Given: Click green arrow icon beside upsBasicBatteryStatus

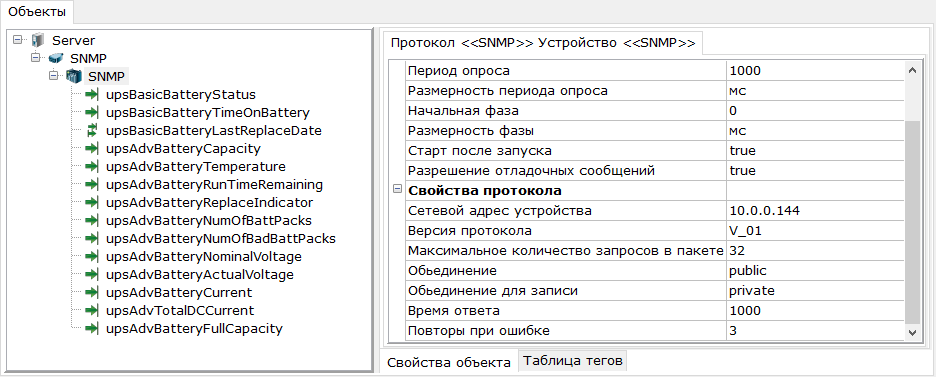Looking at the screenshot, I should click(91, 94).
